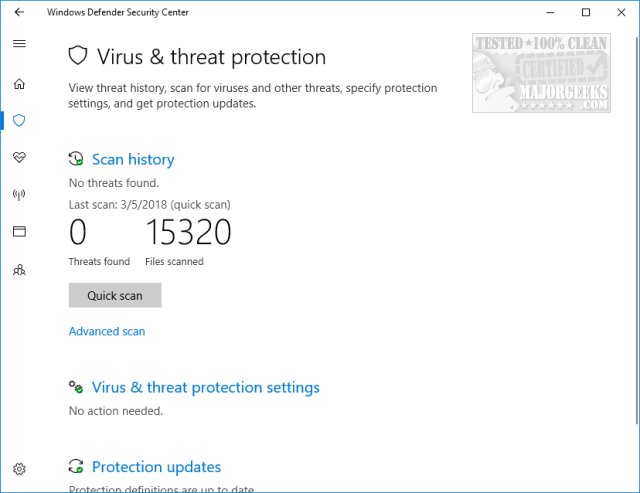Viewport: 640px width, 493px height.
Task: Go to the Home sidebar icon
Action: point(19,84)
